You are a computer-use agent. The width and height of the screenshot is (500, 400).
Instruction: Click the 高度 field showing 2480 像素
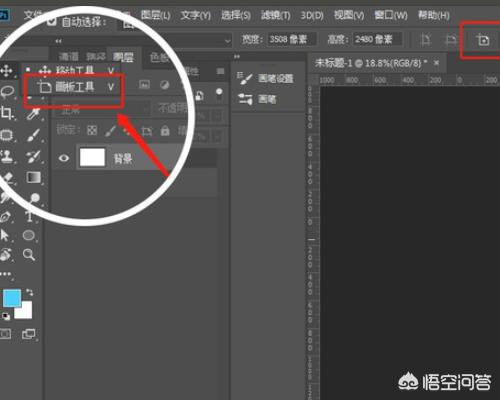(x=377, y=40)
